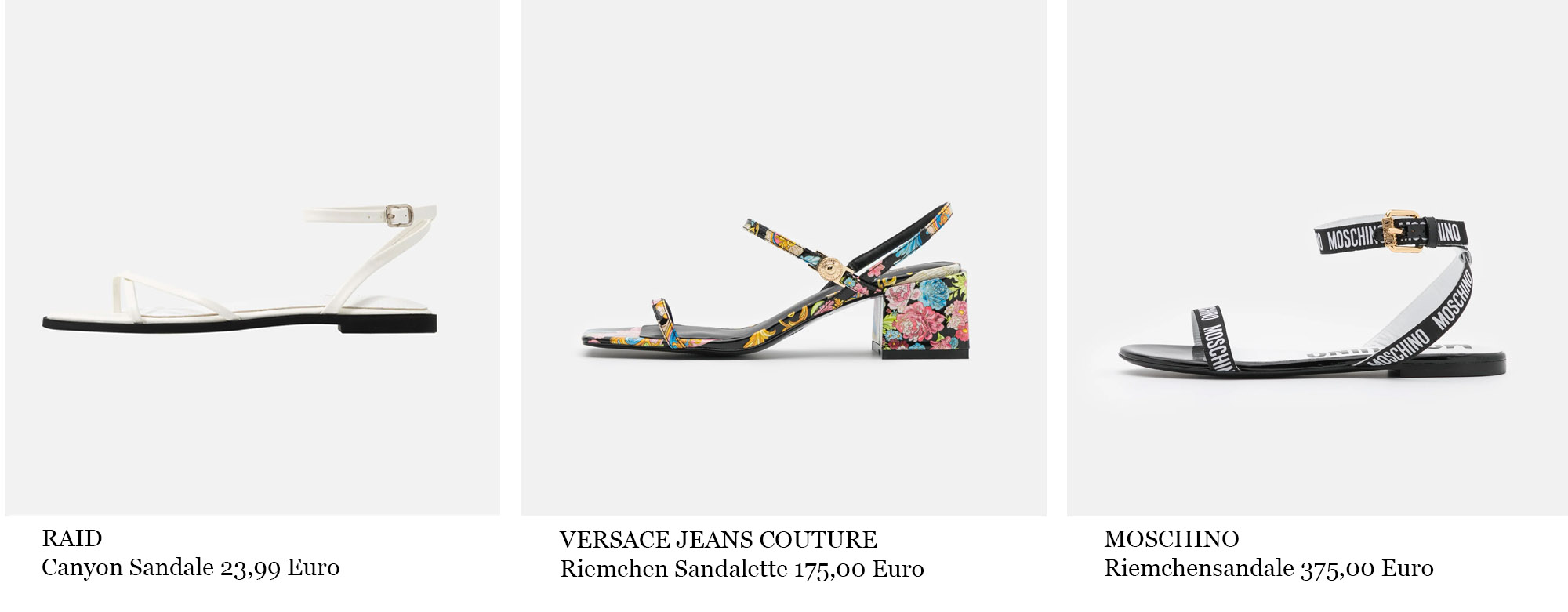1568x612 pixels.
Task: Click the Canyon Sandale 23,99 Euro text
Action: (x=191, y=567)
